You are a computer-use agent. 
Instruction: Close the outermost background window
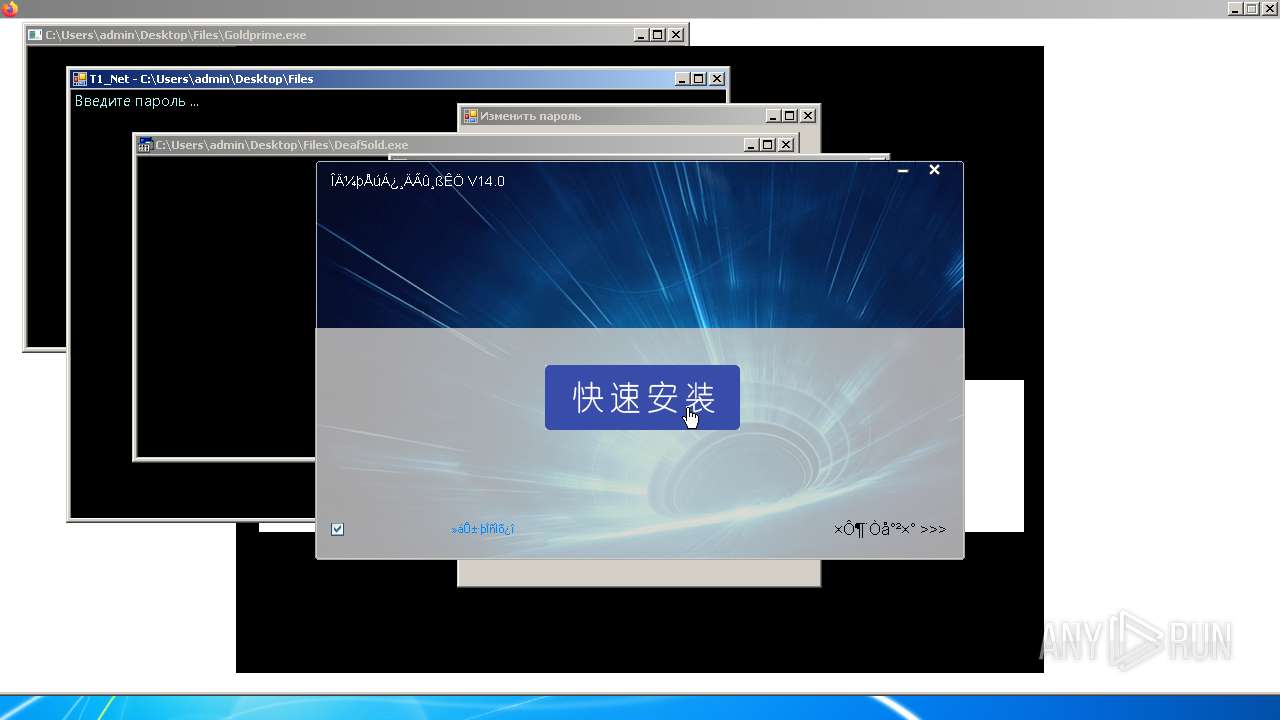click(x=1270, y=8)
